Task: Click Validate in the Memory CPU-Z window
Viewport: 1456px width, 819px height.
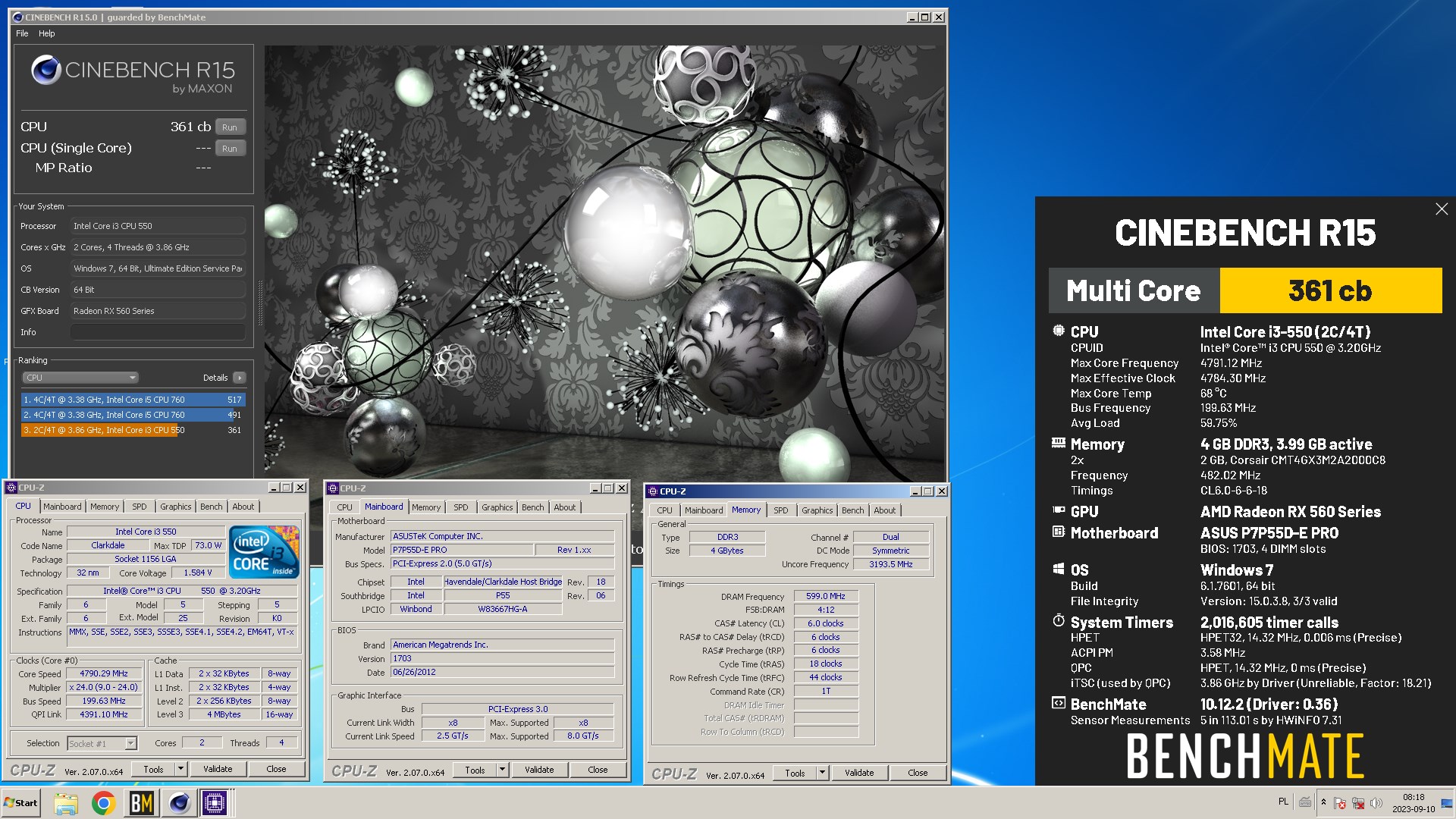Action: coord(859,773)
